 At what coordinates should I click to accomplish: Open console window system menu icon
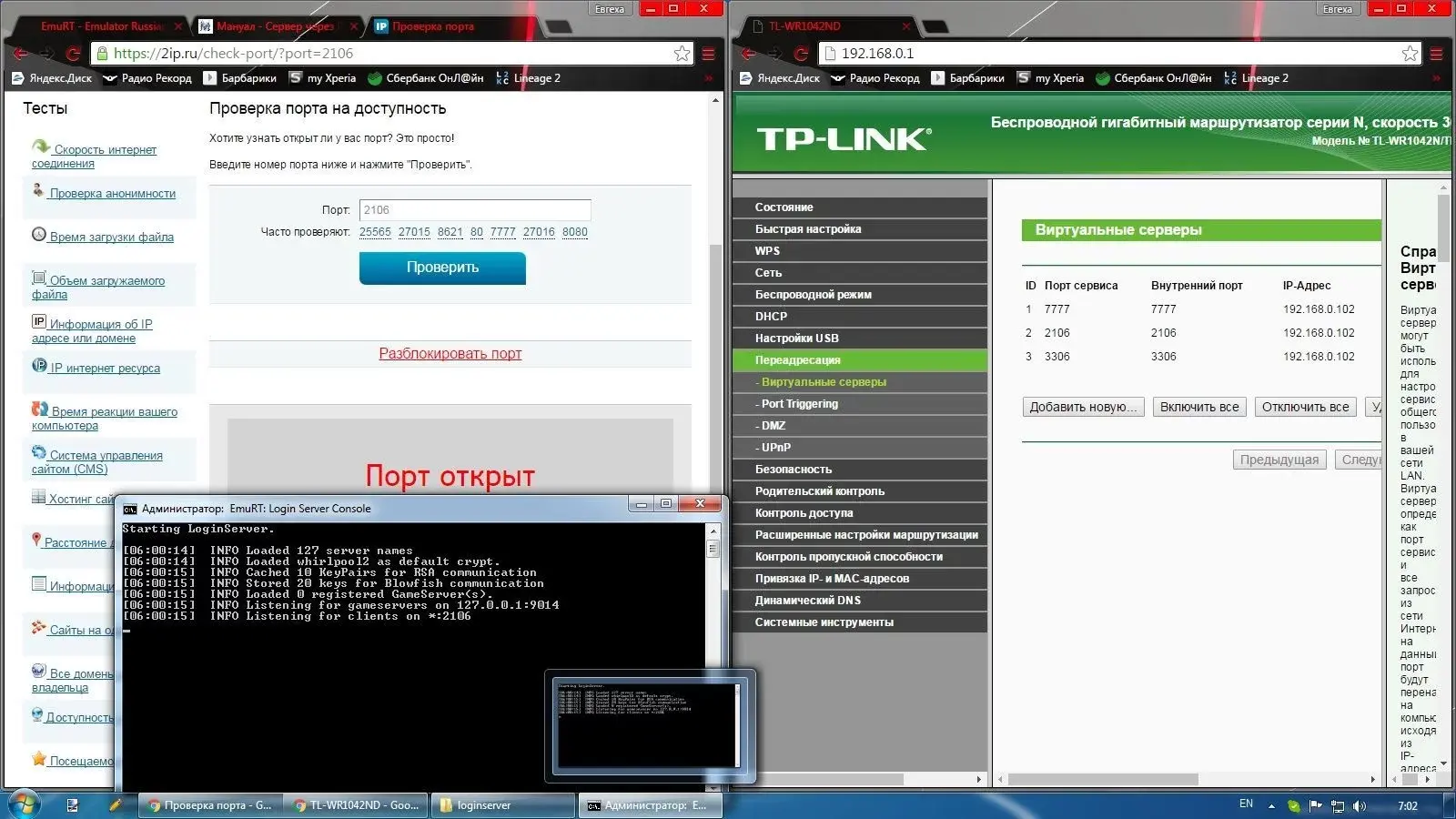coord(130,509)
